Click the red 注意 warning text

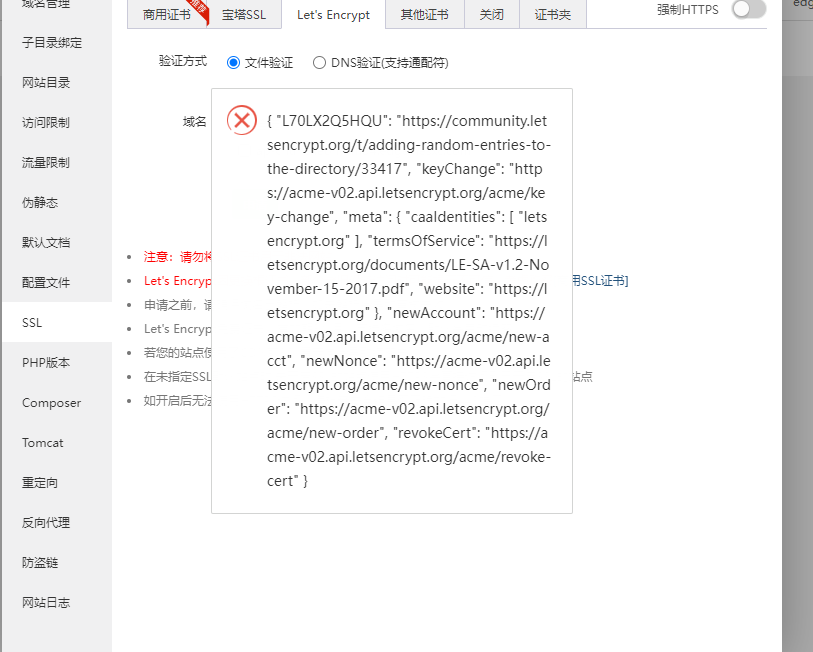tap(177, 257)
